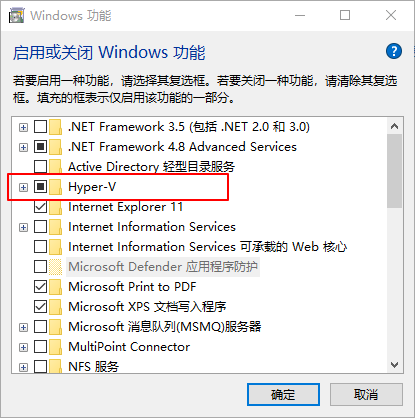
Task: Select Internet Information Services 可承载的 Web 核心 item
Action: point(207,247)
